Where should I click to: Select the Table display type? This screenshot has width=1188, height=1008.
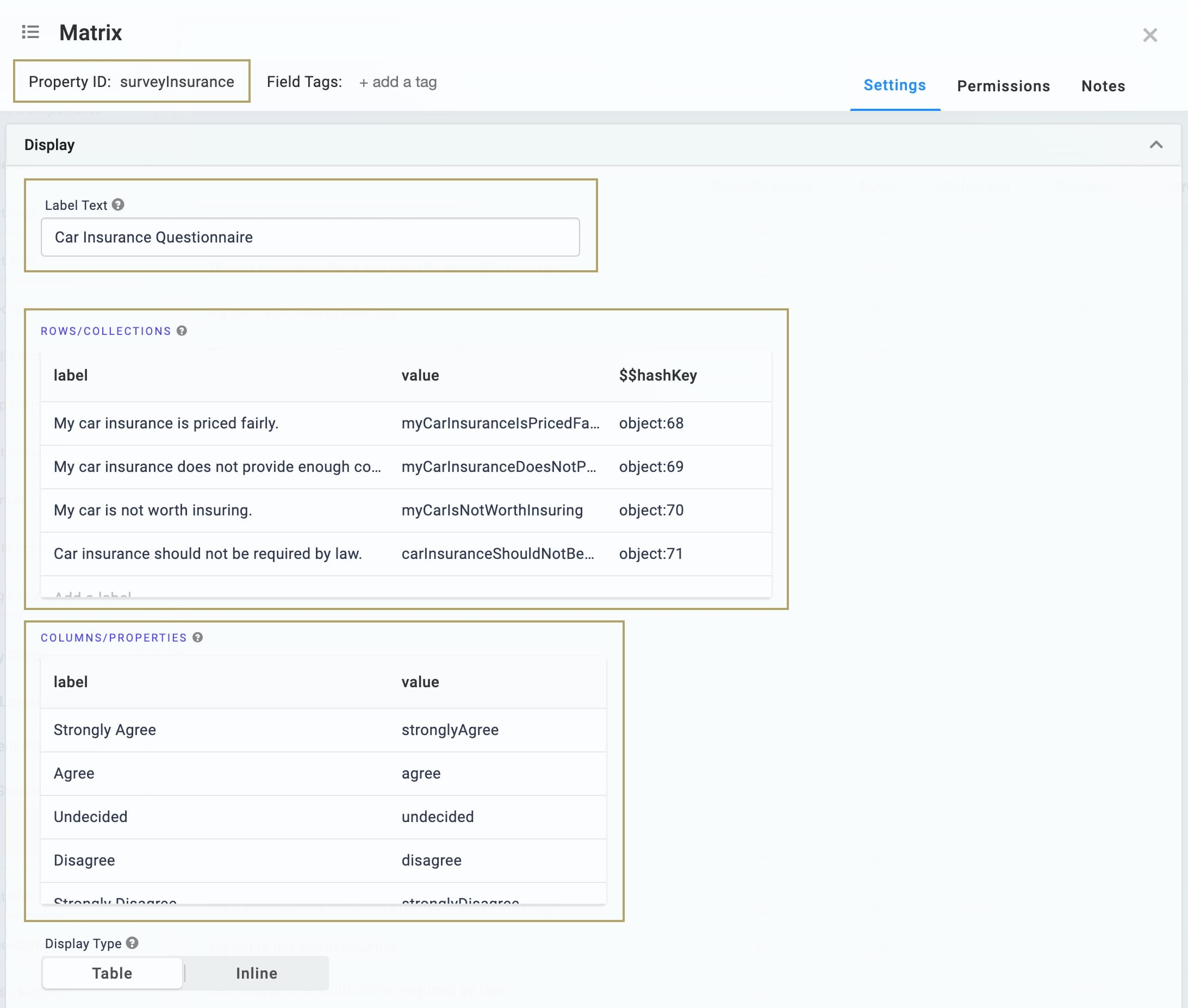point(113,973)
